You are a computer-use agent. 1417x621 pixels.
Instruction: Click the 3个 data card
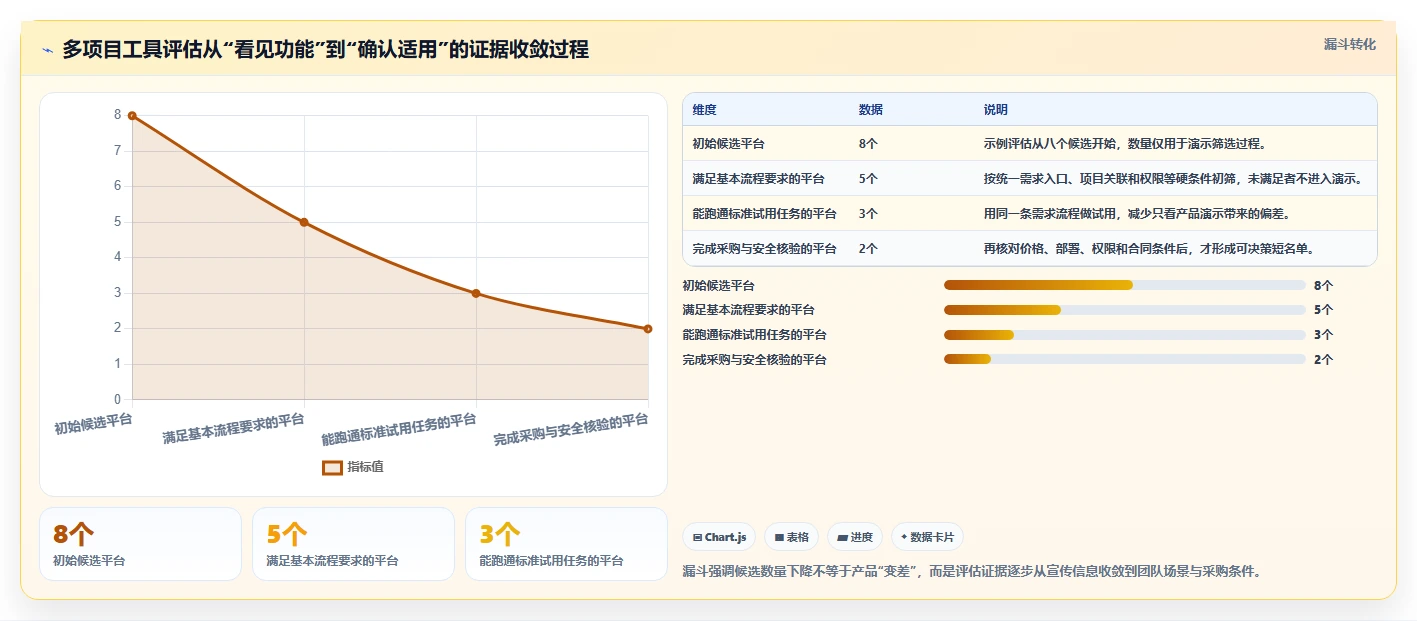(x=567, y=544)
